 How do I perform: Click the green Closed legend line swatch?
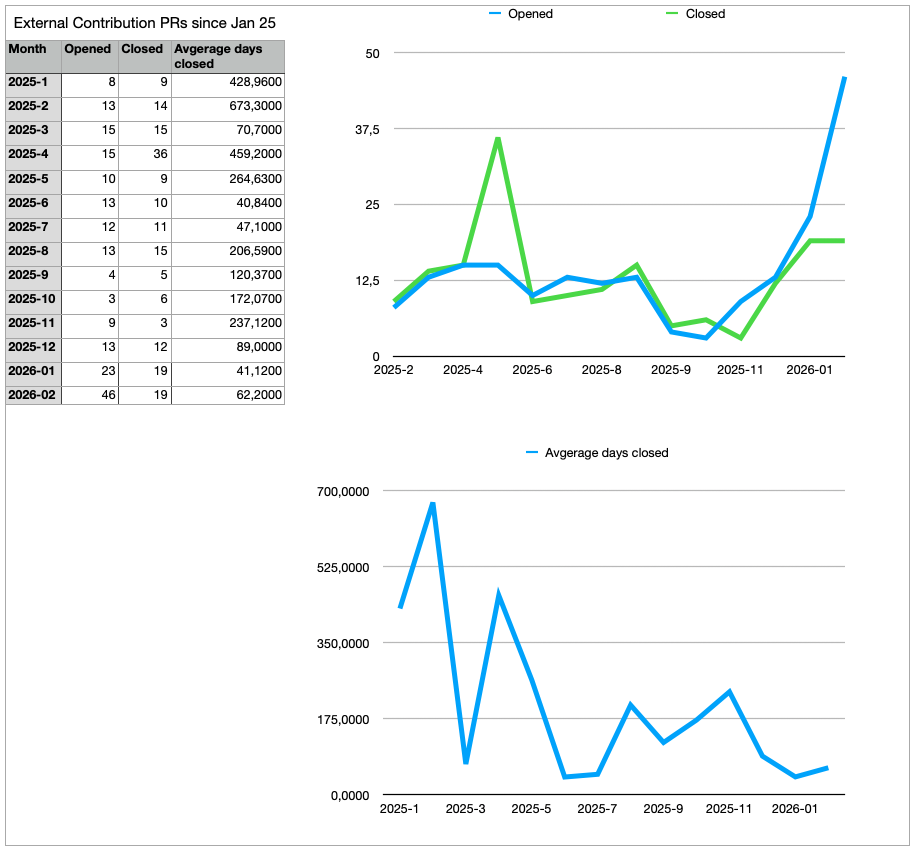[x=672, y=14]
